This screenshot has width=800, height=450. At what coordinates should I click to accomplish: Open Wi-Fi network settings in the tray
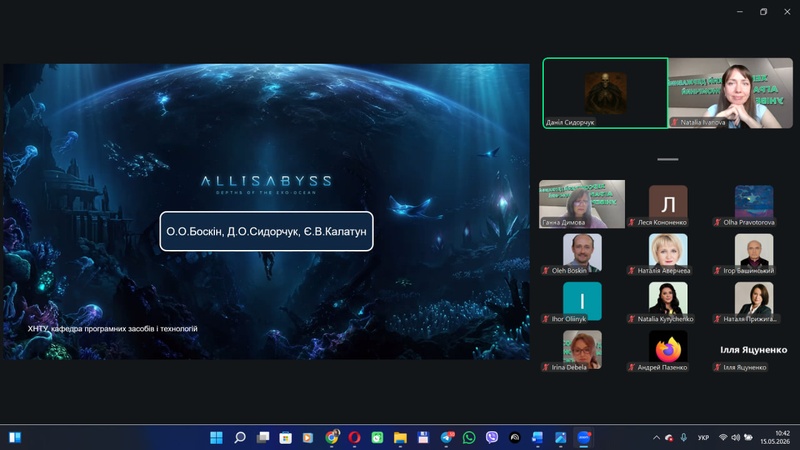723,437
